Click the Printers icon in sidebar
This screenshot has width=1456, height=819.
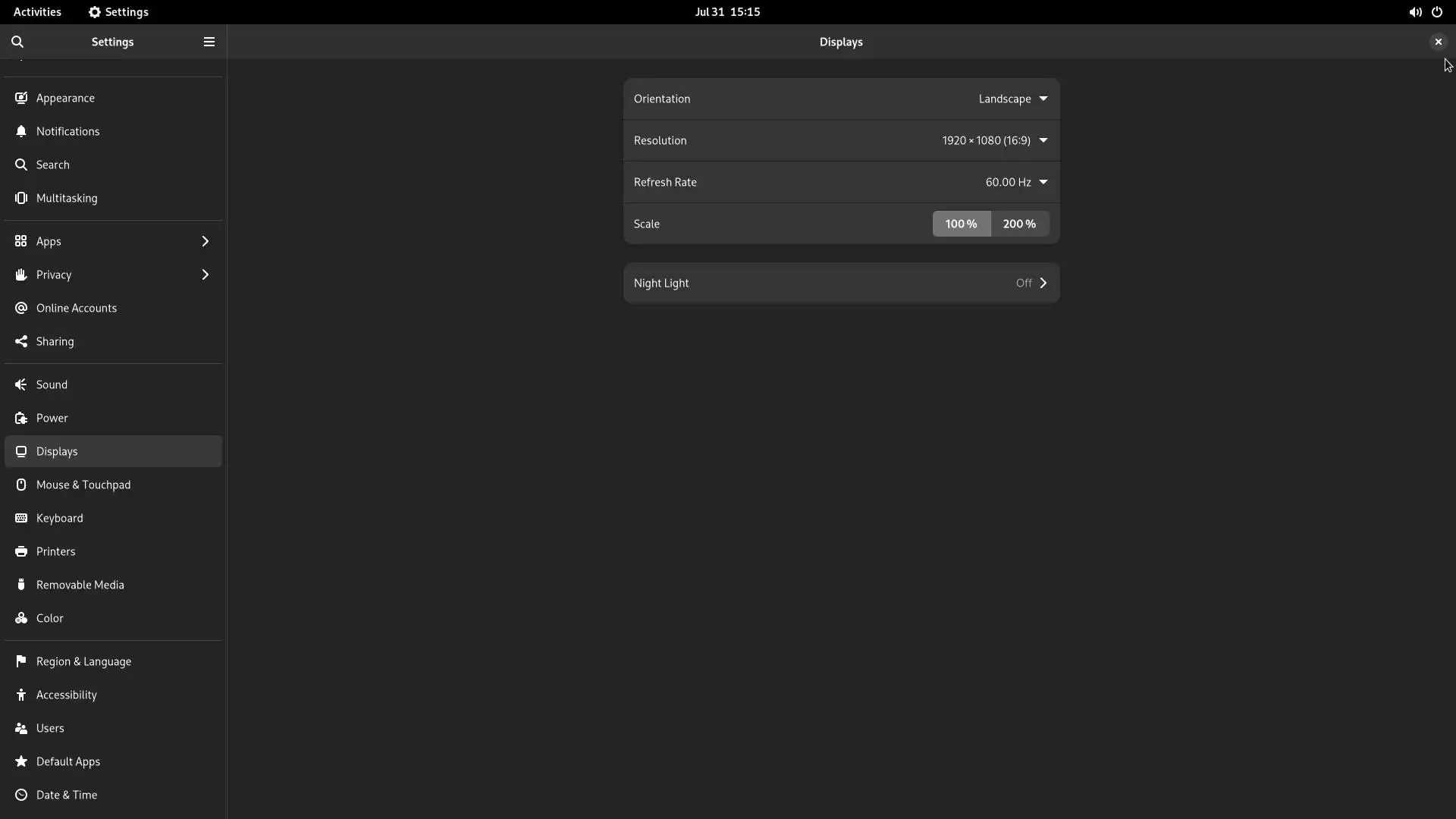[x=21, y=551]
